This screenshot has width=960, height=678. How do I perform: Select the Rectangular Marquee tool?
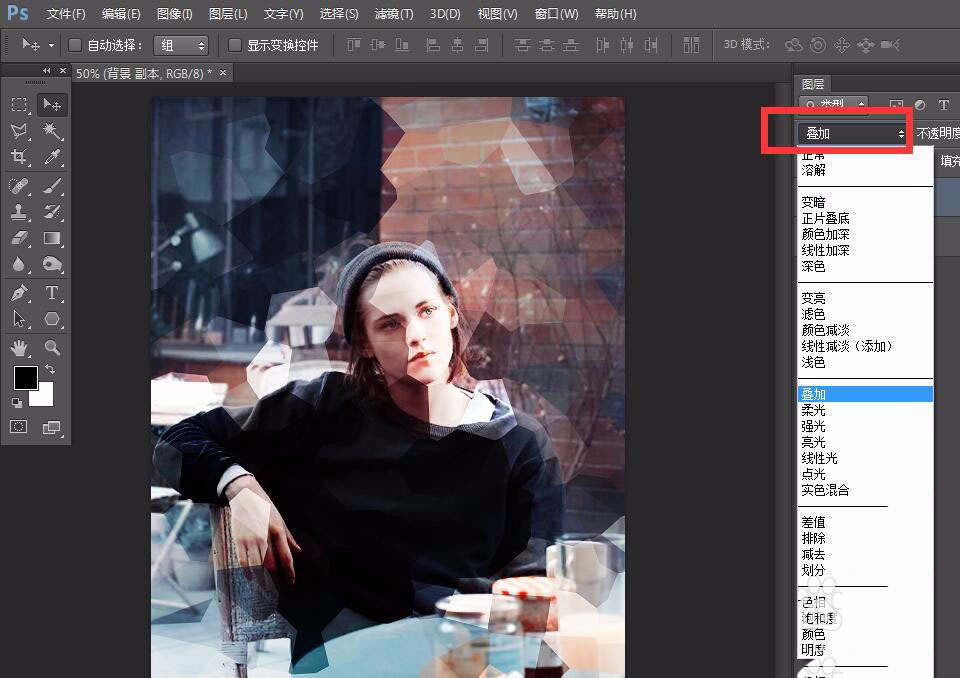pyautogui.click(x=19, y=105)
